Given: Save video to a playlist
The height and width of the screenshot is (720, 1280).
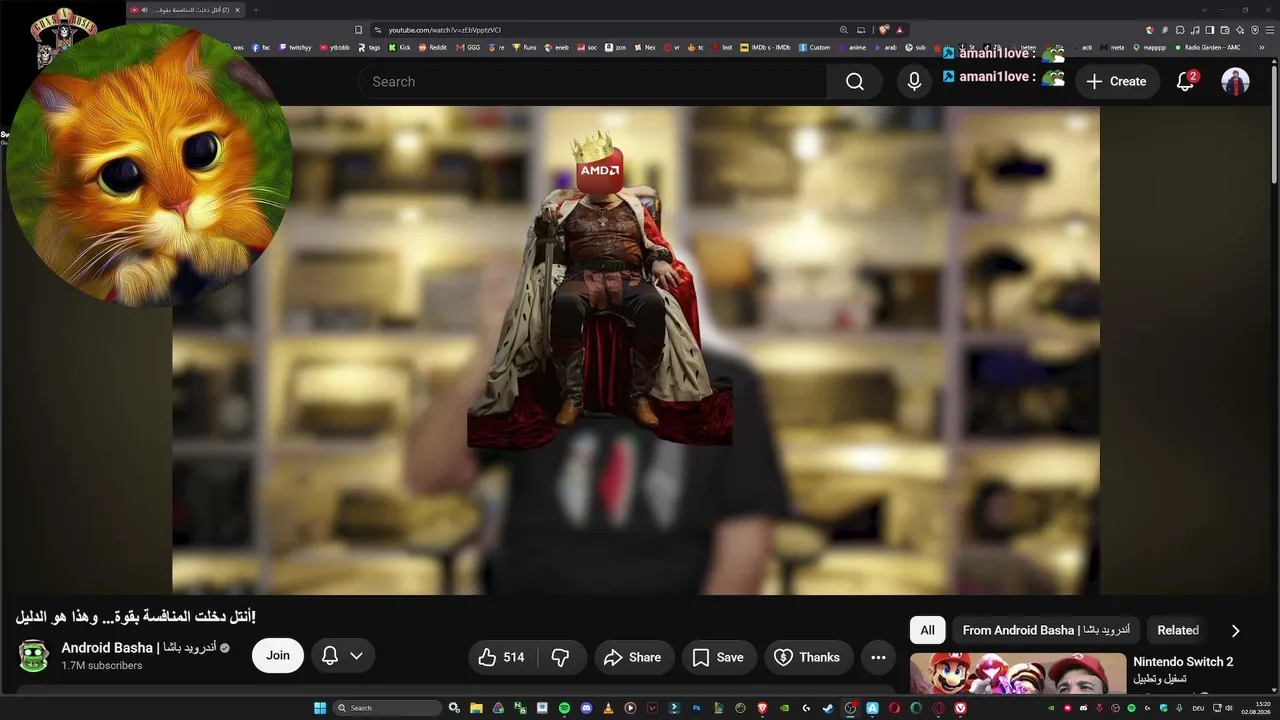Looking at the screenshot, I should 719,657.
